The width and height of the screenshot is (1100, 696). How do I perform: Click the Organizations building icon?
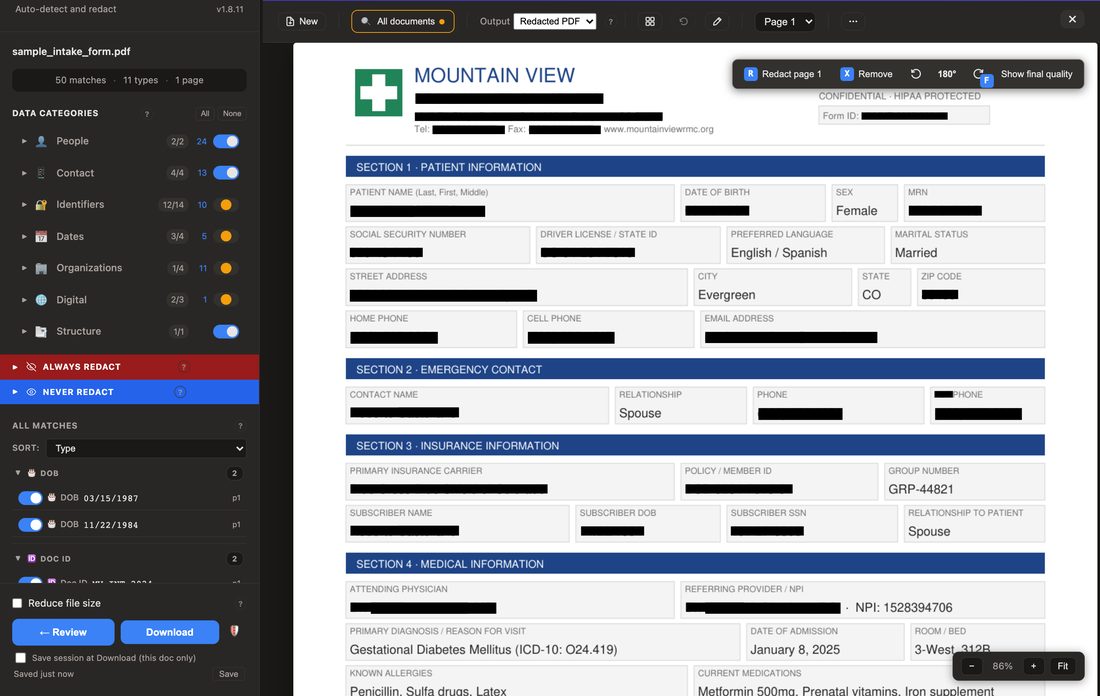tap(41, 268)
